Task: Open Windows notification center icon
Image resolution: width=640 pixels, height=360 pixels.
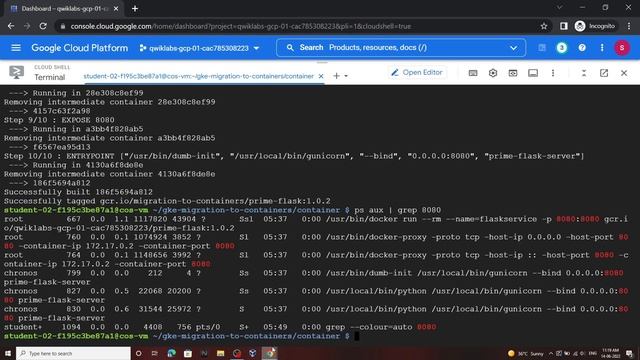Action: coord(629,353)
